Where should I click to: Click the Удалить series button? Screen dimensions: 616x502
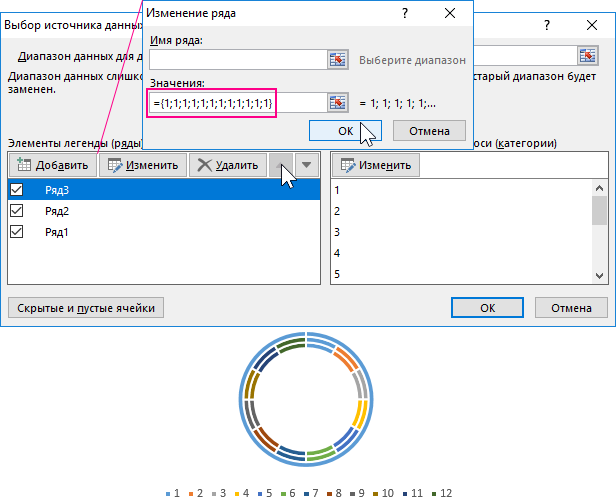[x=228, y=165]
